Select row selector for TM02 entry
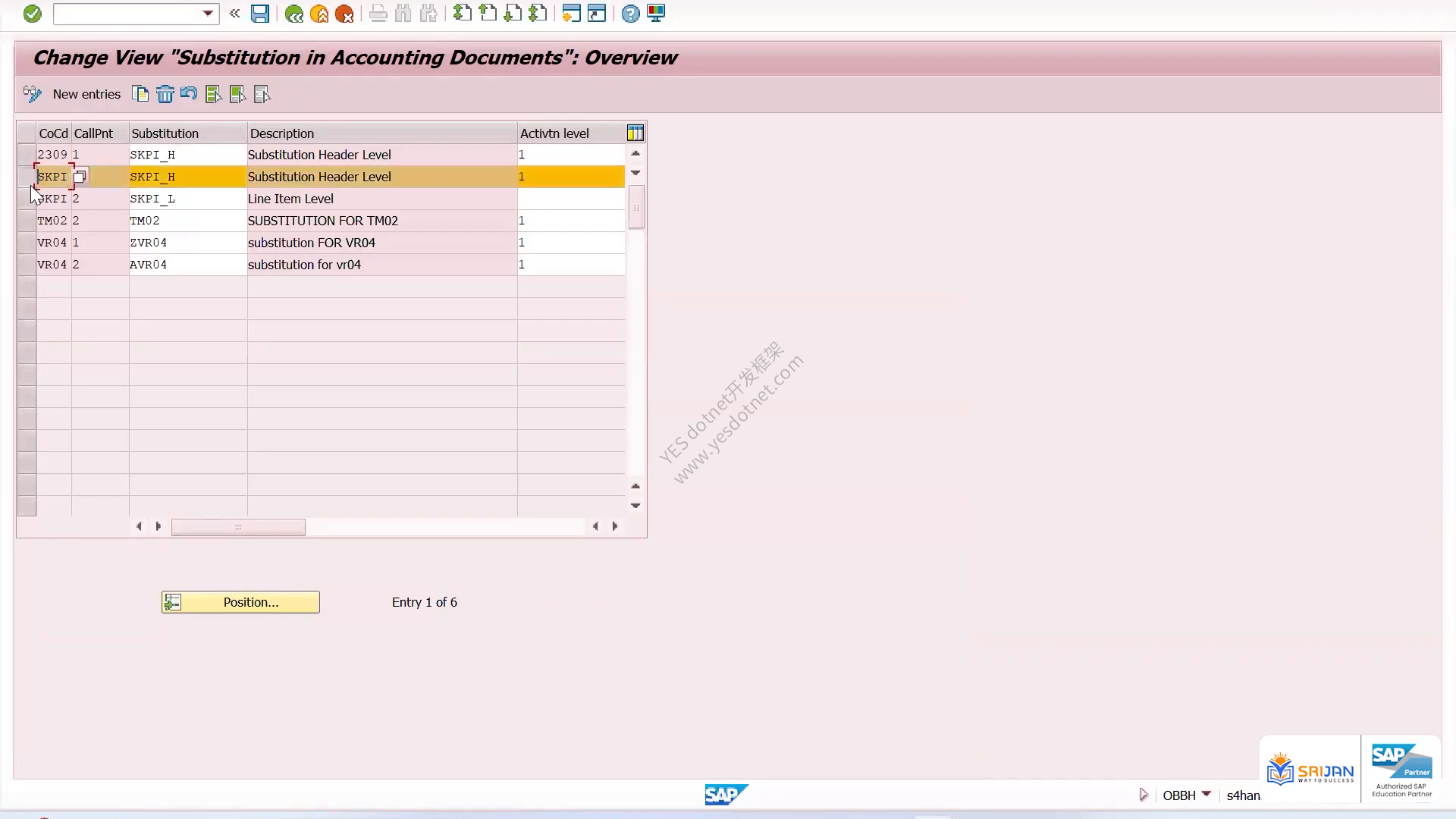Viewport: 1456px width, 819px height. [27, 221]
